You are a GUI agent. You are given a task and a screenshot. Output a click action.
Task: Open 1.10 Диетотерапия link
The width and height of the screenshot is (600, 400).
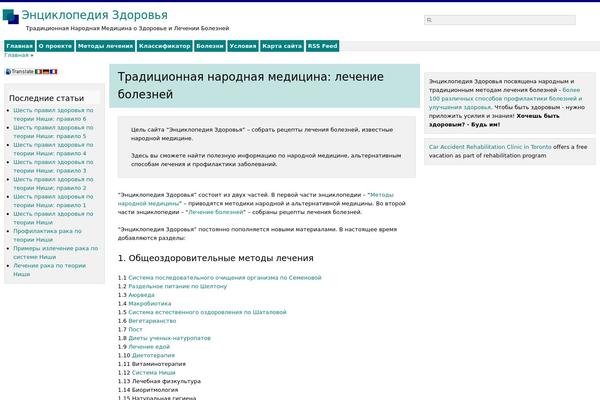coord(153,355)
